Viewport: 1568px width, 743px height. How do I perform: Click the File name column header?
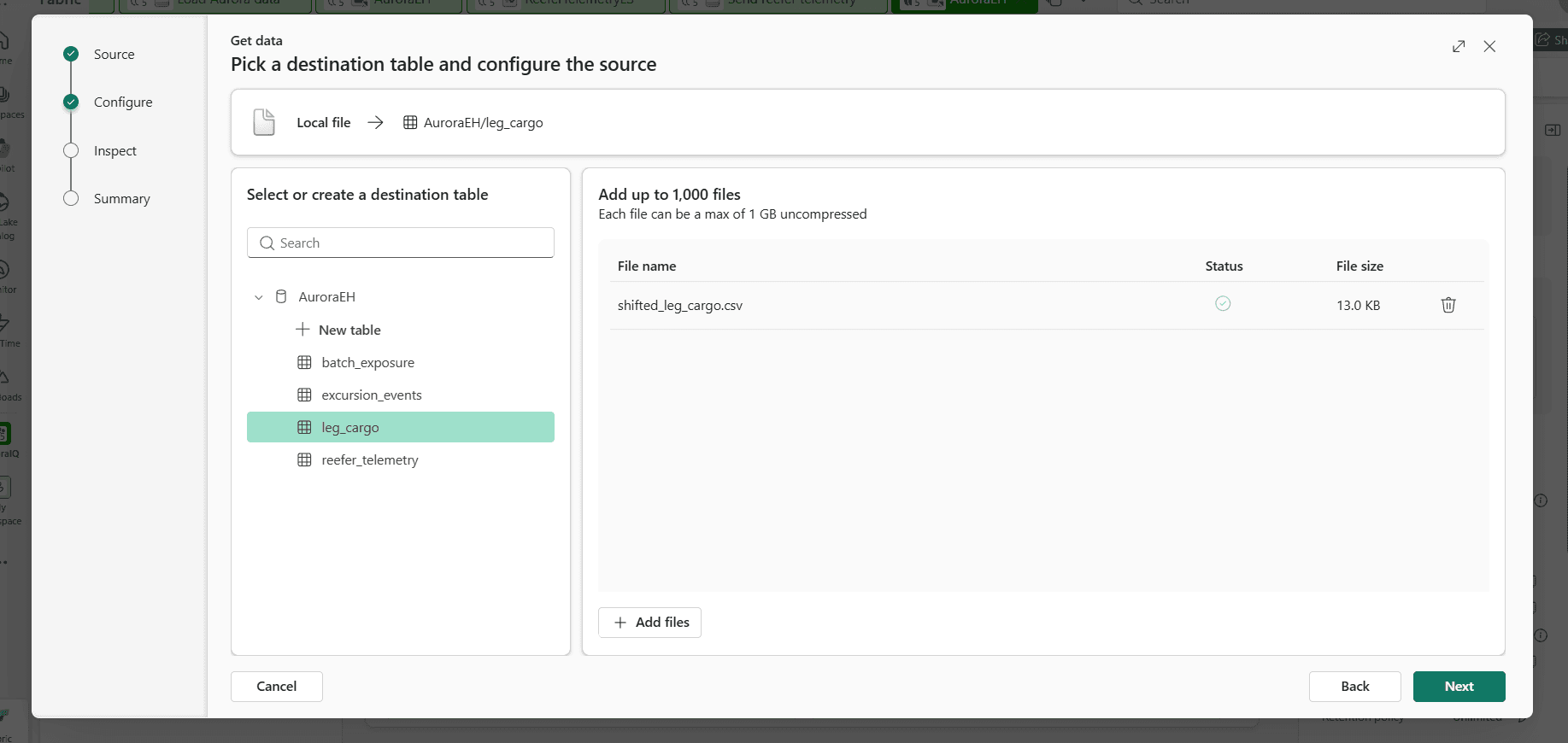(647, 266)
